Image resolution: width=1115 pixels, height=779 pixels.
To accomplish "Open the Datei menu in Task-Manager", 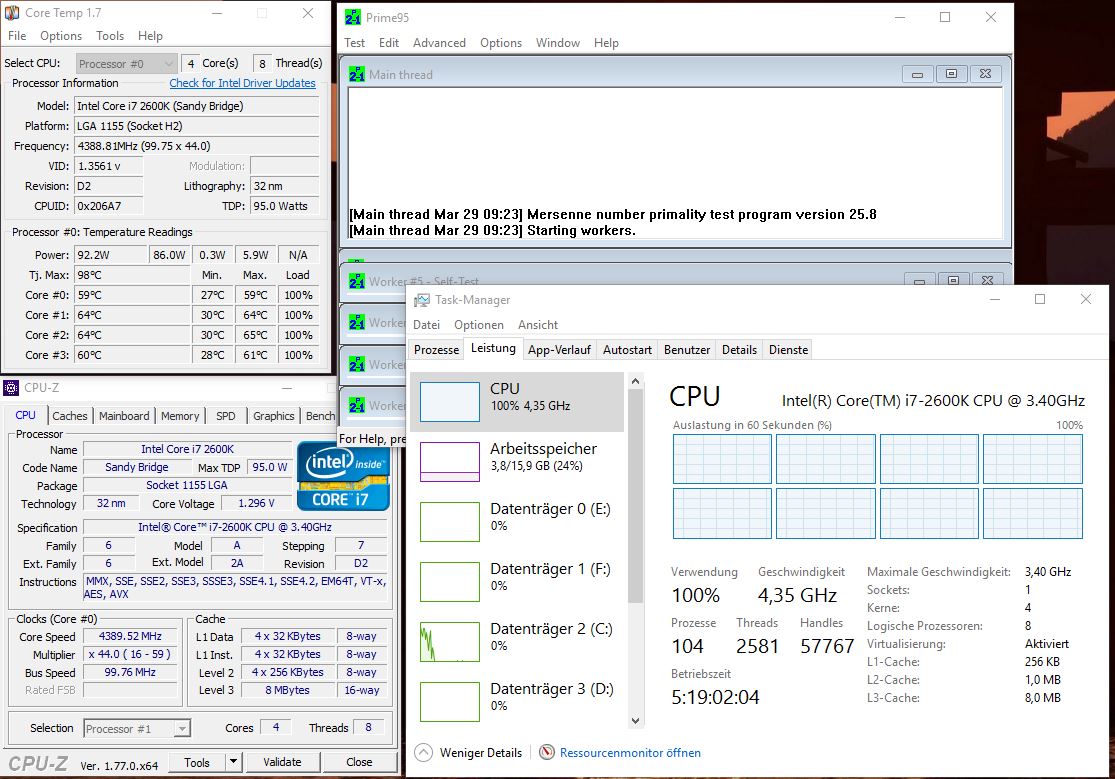I will [x=426, y=324].
